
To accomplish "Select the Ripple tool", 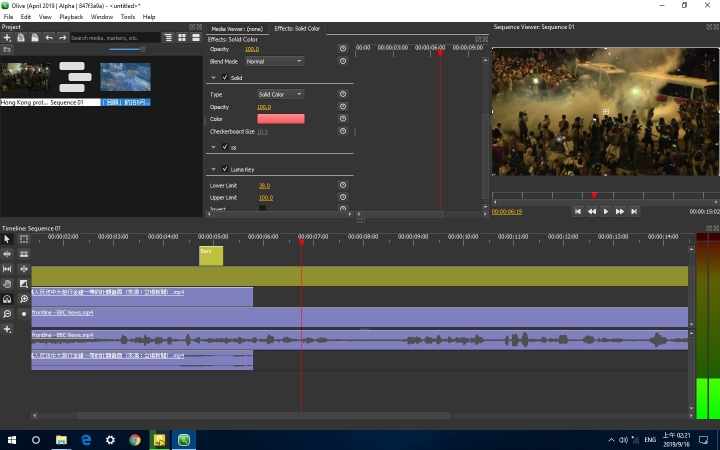I will [7, 254].
